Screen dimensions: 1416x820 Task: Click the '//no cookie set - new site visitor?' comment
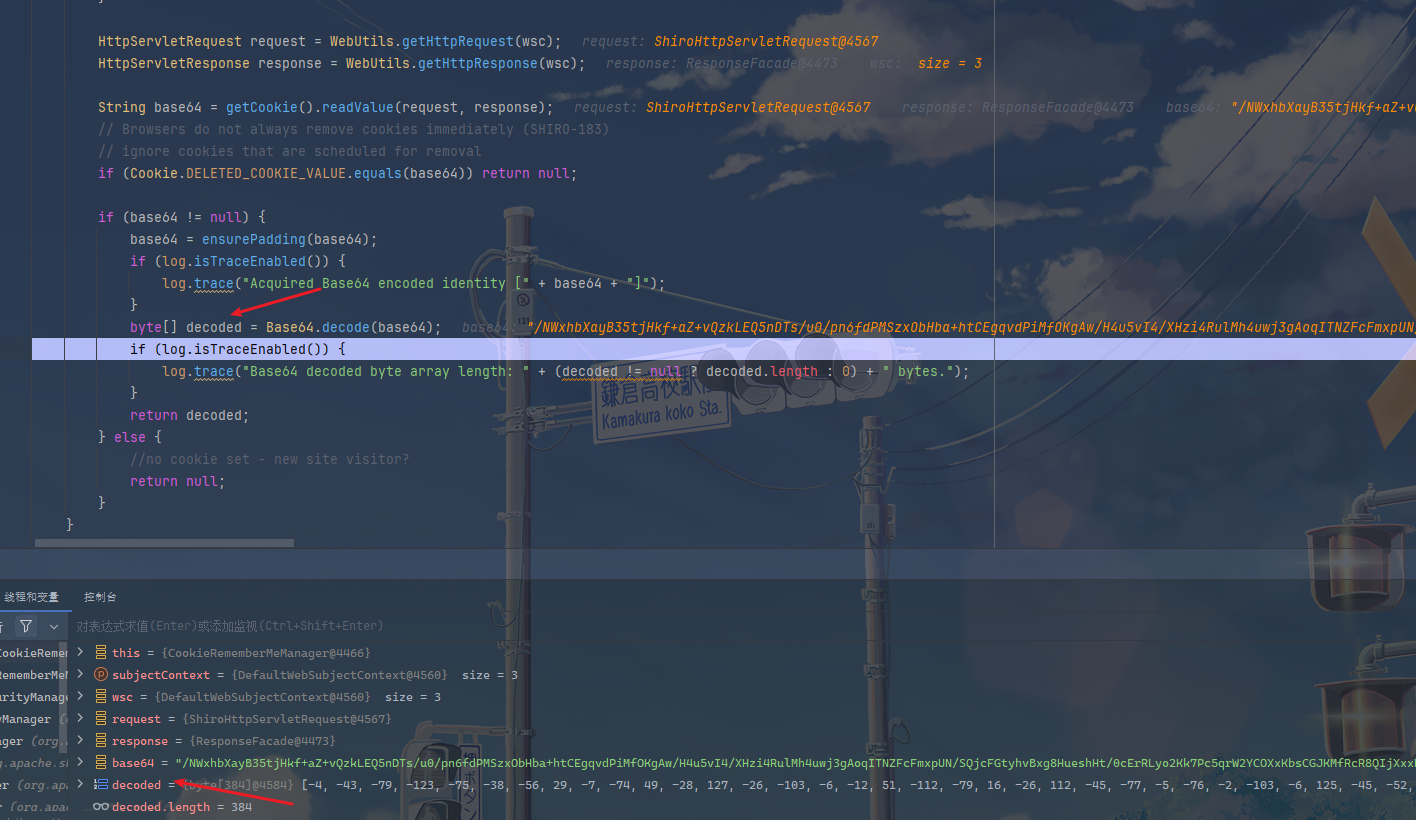point(270,459)
